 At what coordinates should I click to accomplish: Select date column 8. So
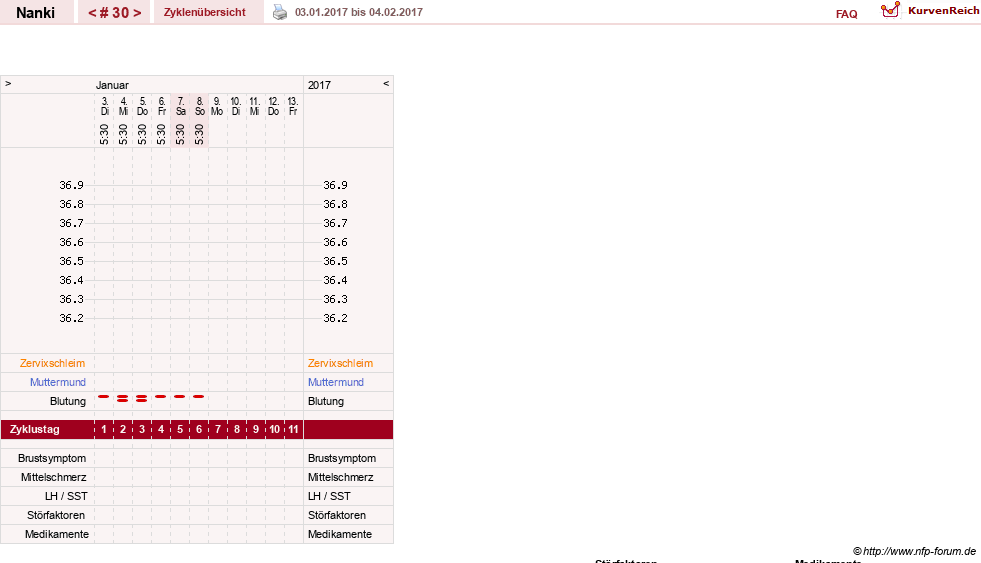coord(200,106)
